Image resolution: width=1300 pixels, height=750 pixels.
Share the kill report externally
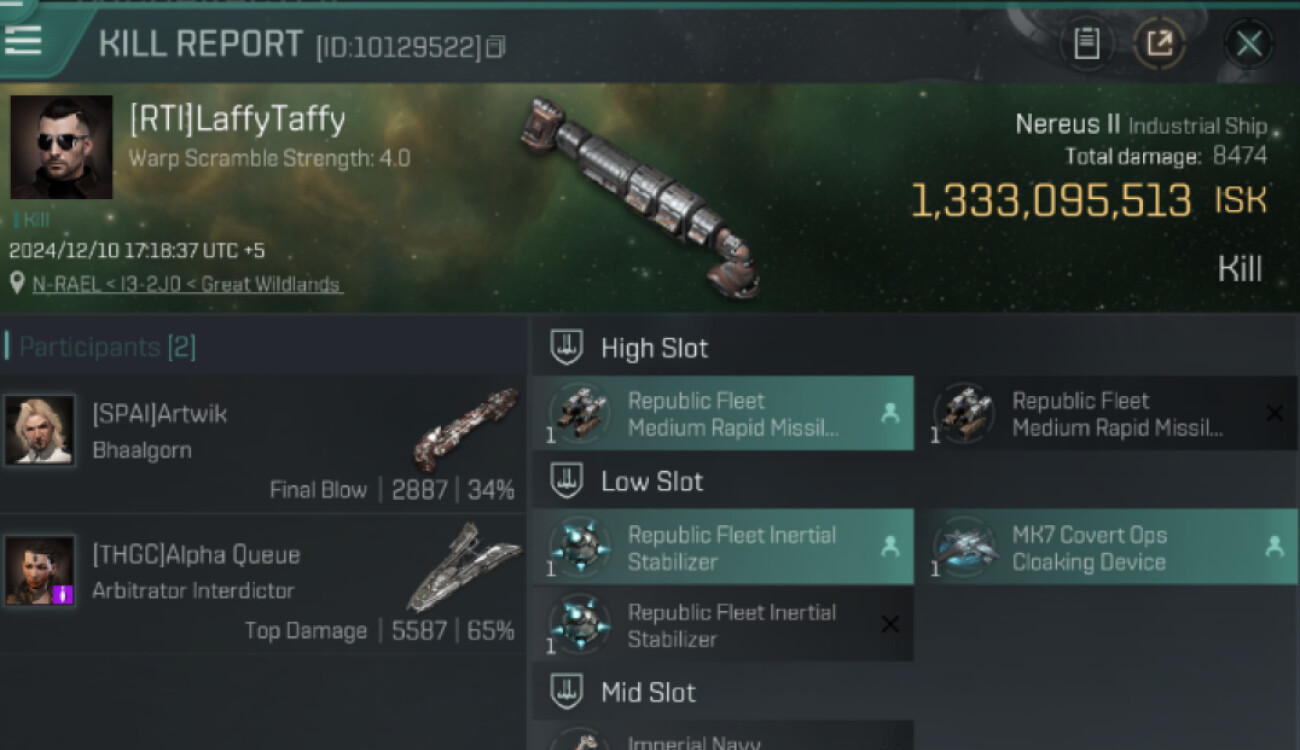click(1159, 44)
